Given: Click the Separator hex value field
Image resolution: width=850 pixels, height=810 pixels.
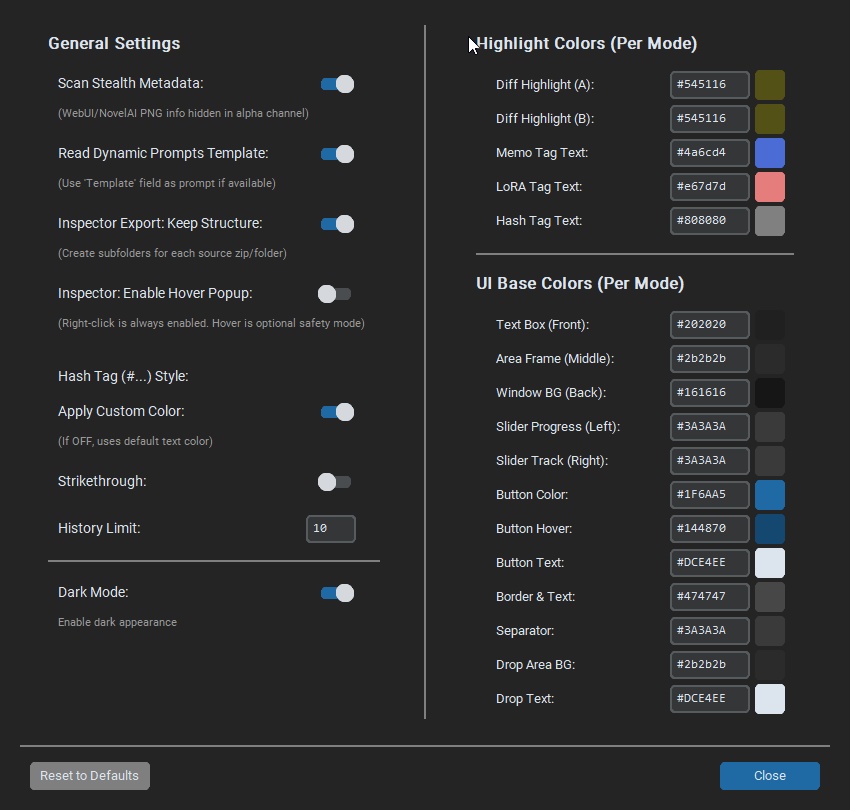Looking at the screenshot, I should [709, 631].
